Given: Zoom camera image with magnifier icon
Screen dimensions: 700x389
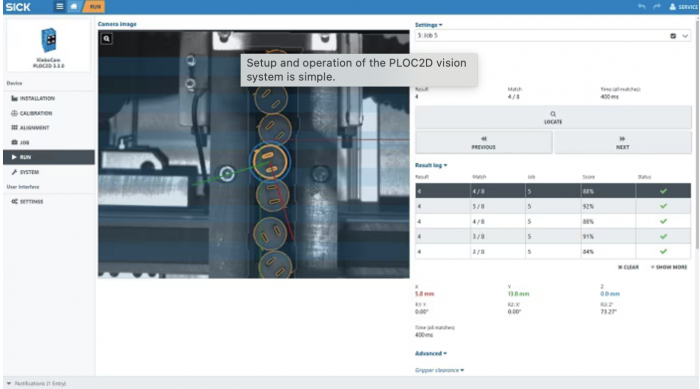Looking at the screenshot, I should [106, 39].
